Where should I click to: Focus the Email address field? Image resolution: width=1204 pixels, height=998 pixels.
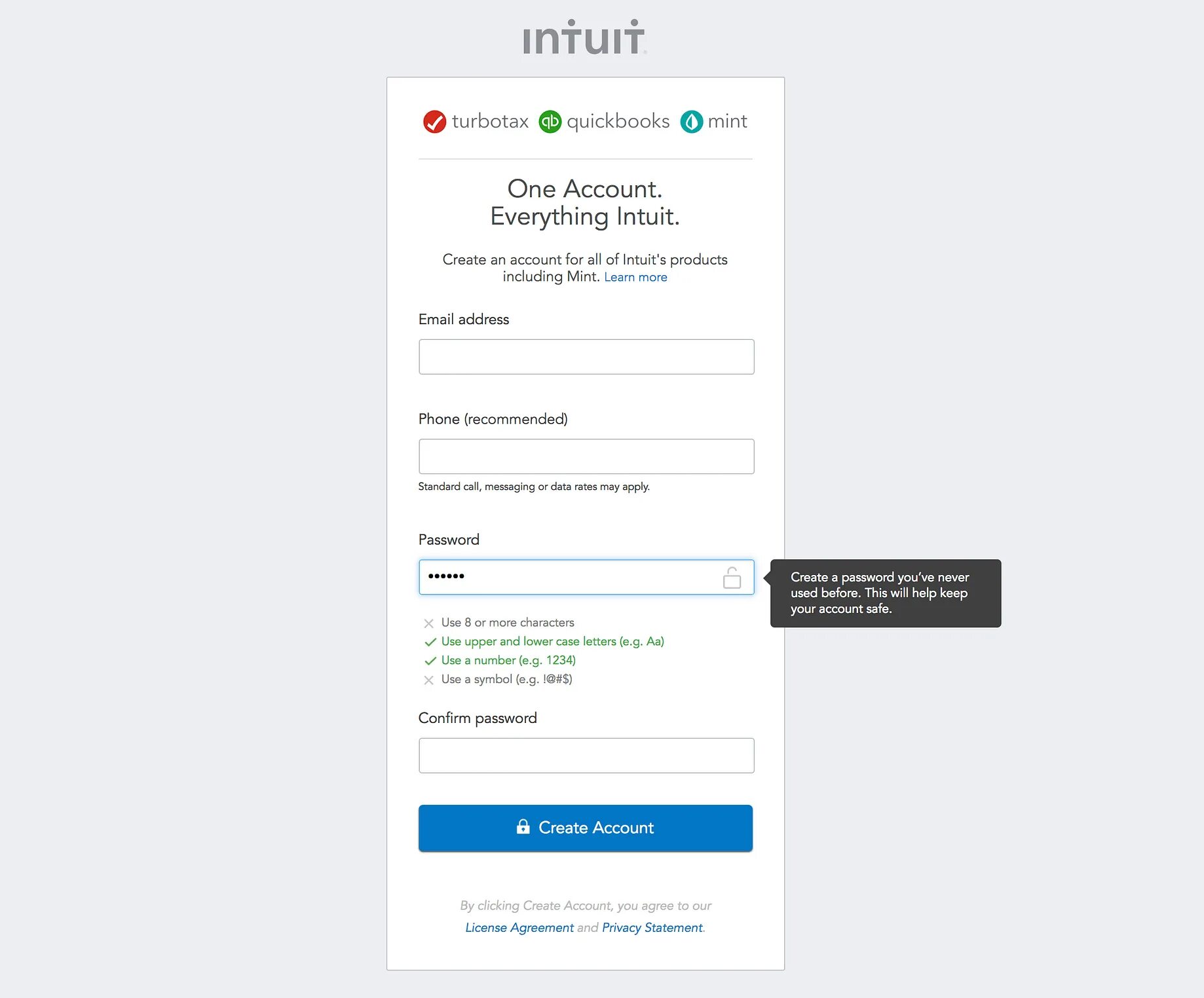(x=586, y=357)
